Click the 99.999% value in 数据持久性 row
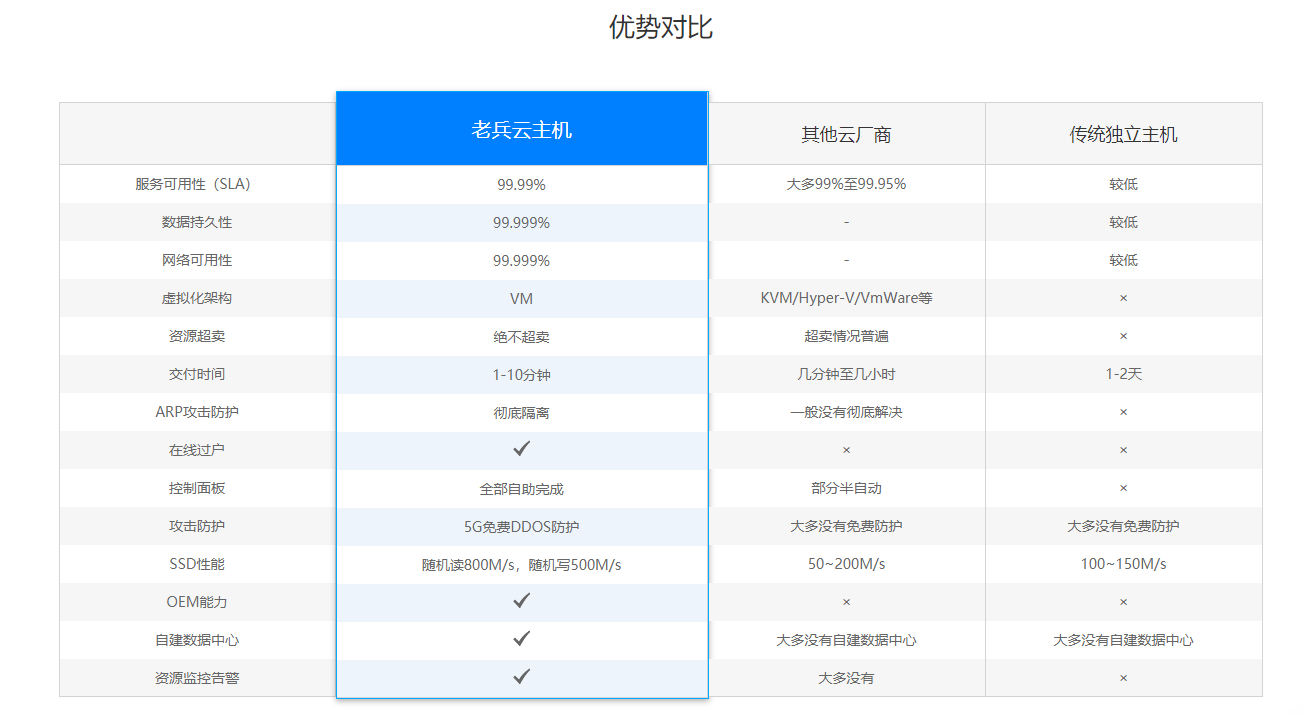Screen dimensions: 1302x714 pos(521,223)
